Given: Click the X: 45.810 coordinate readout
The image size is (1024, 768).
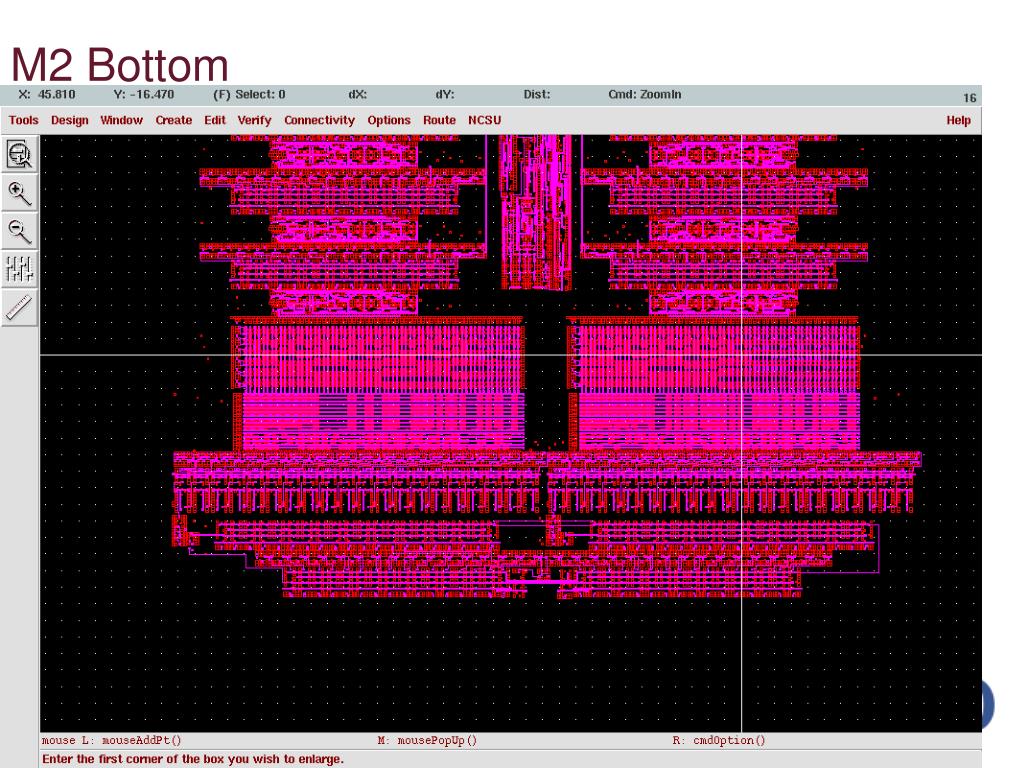Looking at the screenshot, I should [46, 95].
